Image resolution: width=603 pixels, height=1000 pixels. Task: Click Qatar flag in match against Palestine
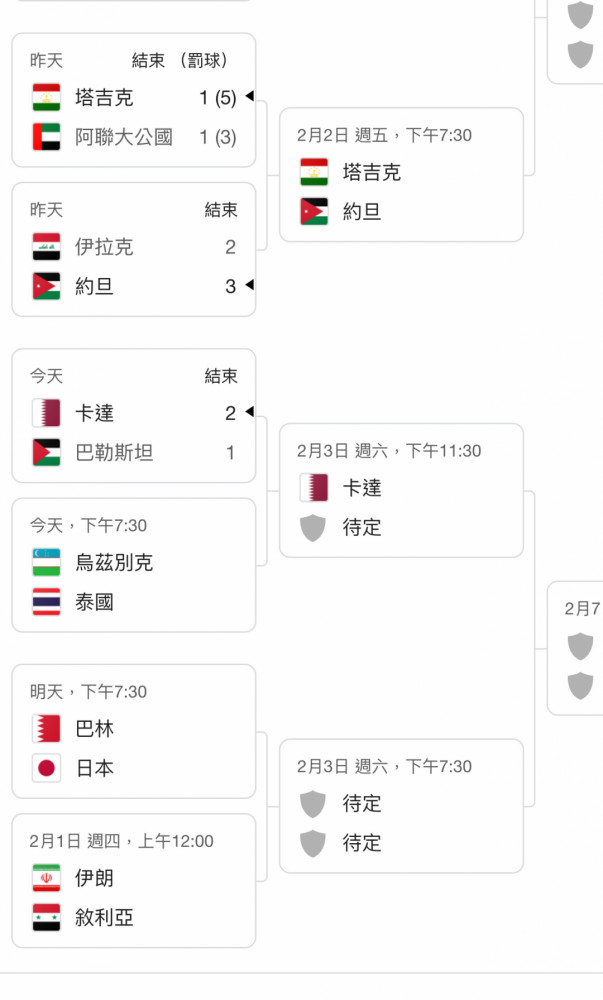47,413
